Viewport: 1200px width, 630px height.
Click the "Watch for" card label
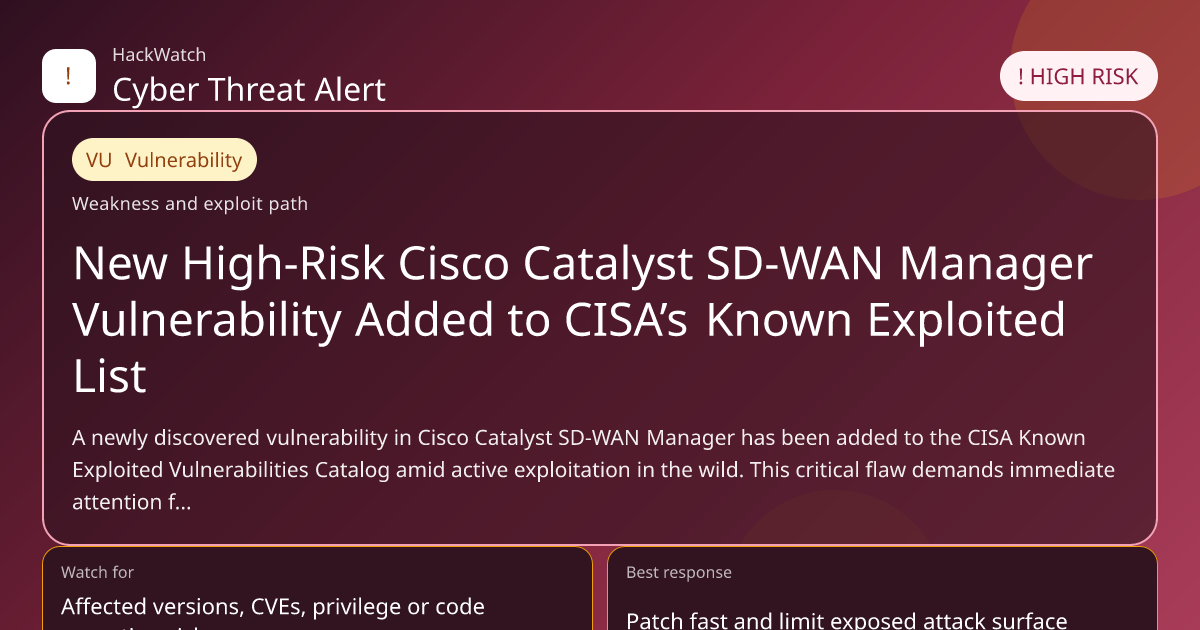click(x=97, y=572)
